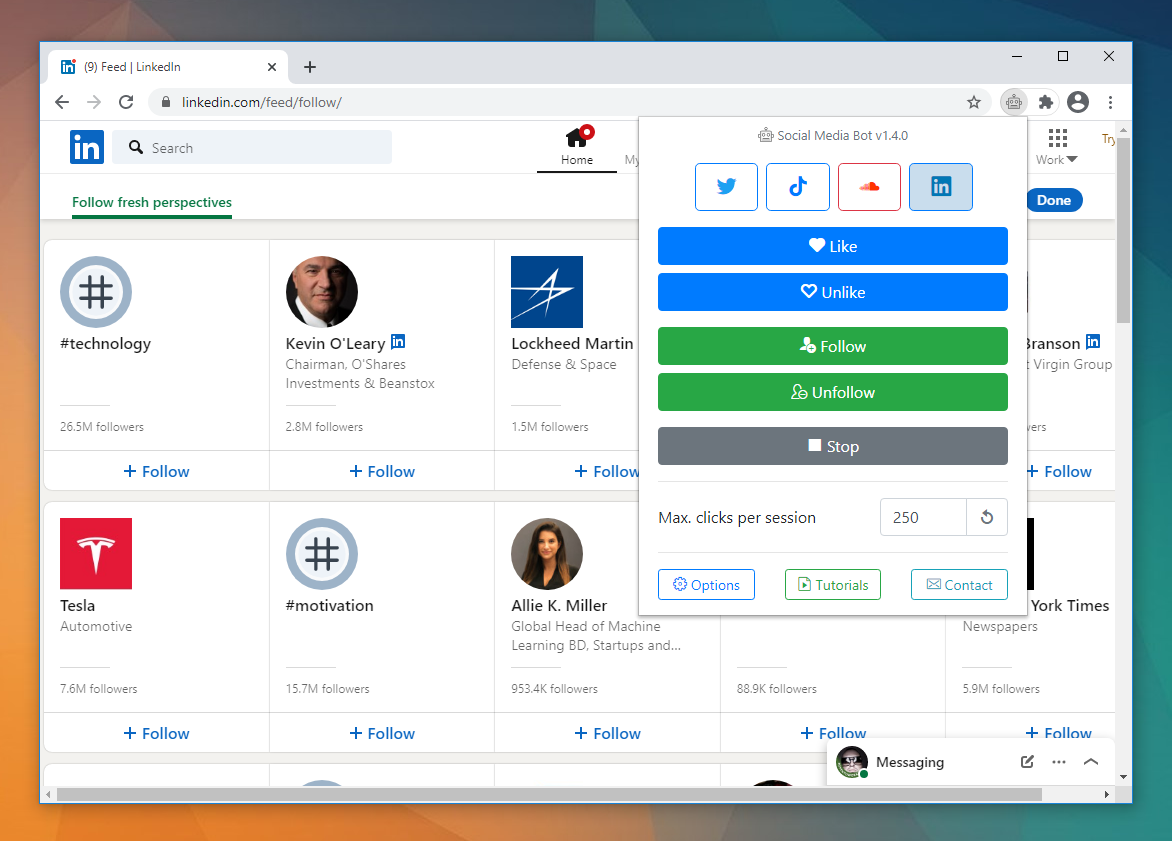Image resolution: width=1172 pixels, height=841 pixels.
Task: Open Kevin O'Leary's name link
Action: [x=336, y=344]
